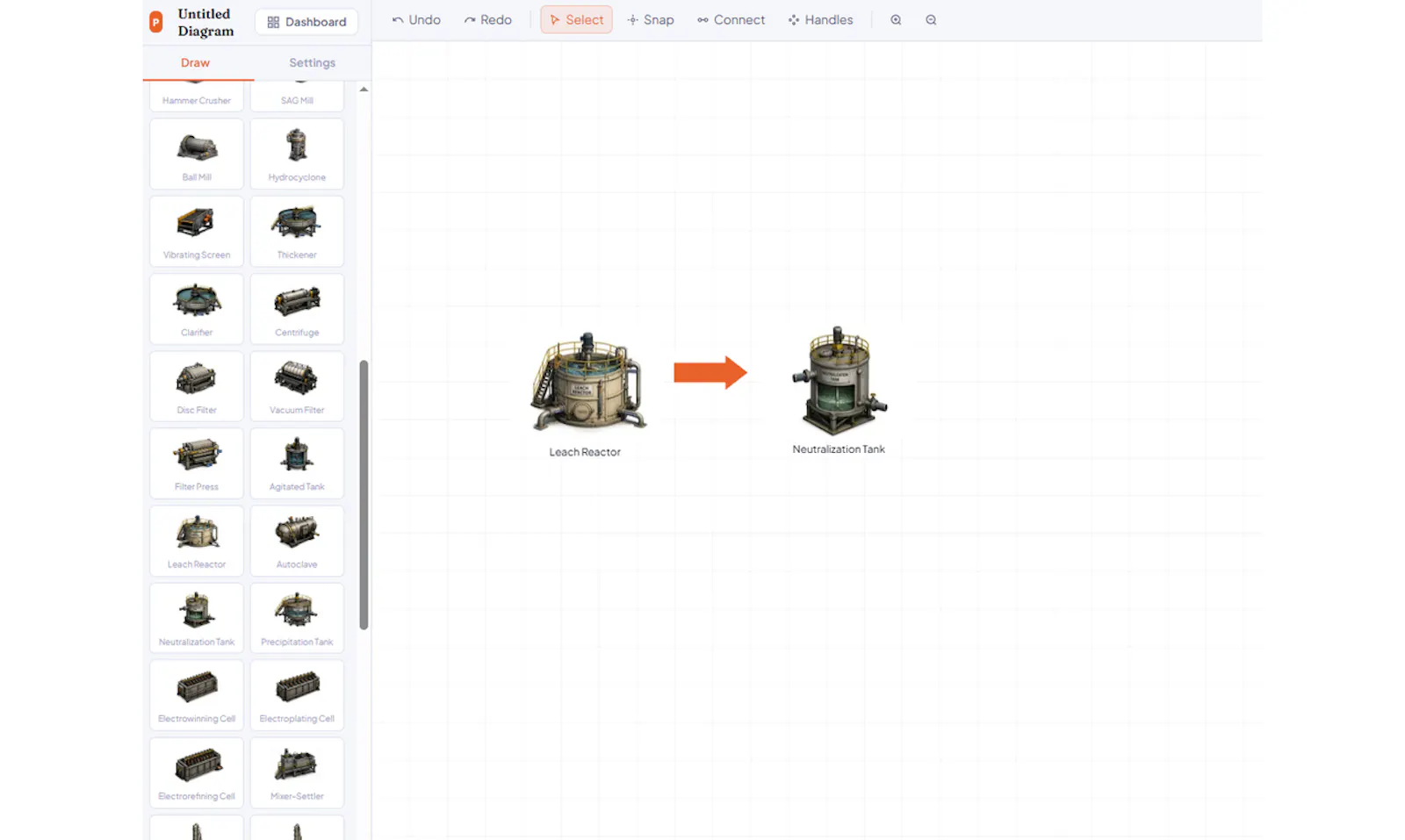Activate the Select tool

576,20
